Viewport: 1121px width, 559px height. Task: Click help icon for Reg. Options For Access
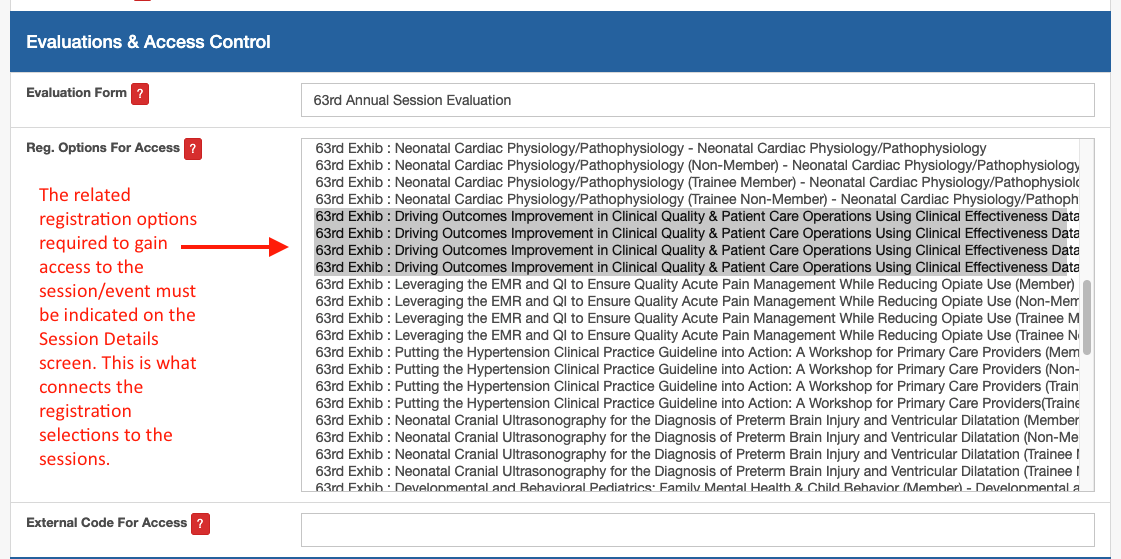pos(193,149)
